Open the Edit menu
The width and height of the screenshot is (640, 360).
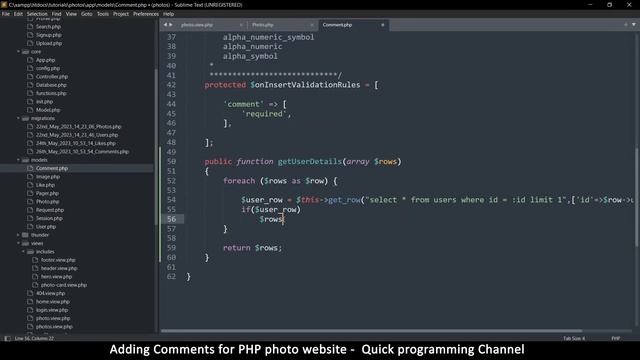click(x=18, y=14)
